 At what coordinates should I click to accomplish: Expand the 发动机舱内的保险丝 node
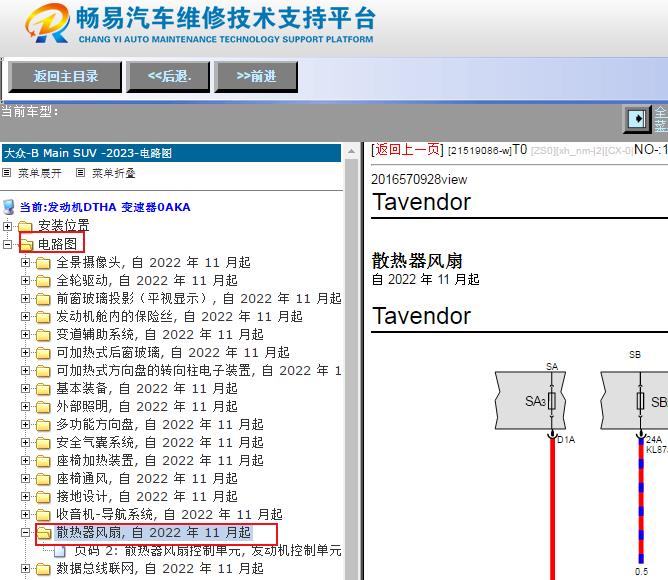(x=26, y=316)
